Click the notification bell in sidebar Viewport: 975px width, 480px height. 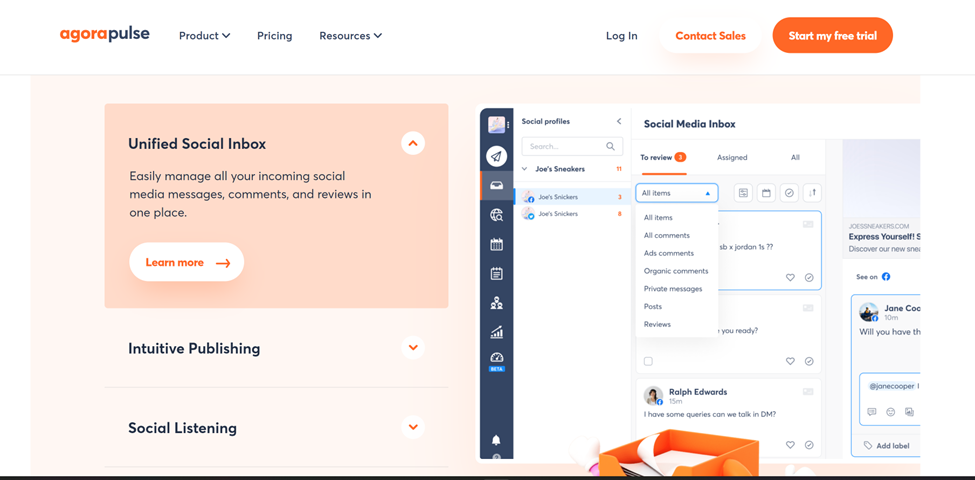[x=496, y=440]
